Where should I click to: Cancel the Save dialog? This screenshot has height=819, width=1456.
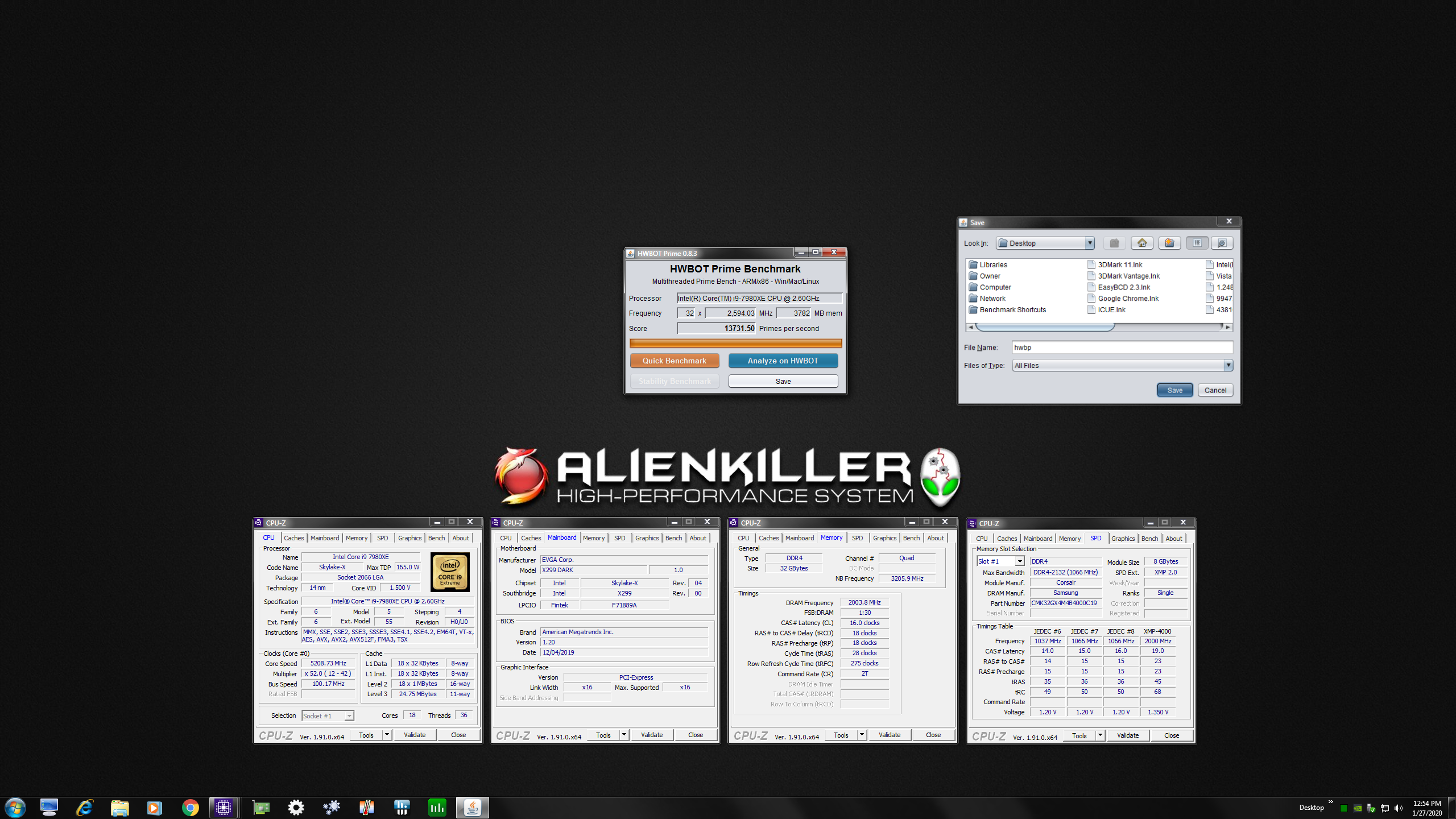coord(1215,390)
